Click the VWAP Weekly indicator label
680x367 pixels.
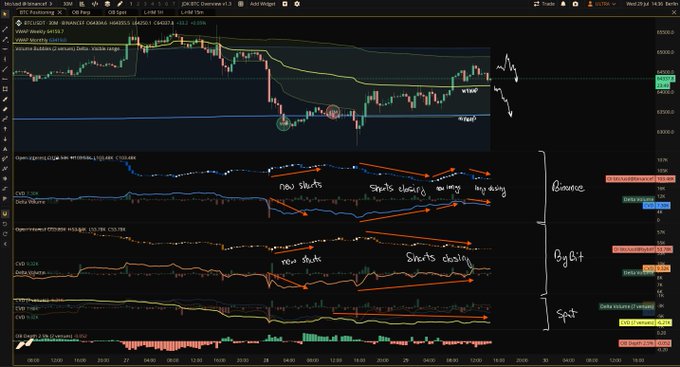click(39, 32)
